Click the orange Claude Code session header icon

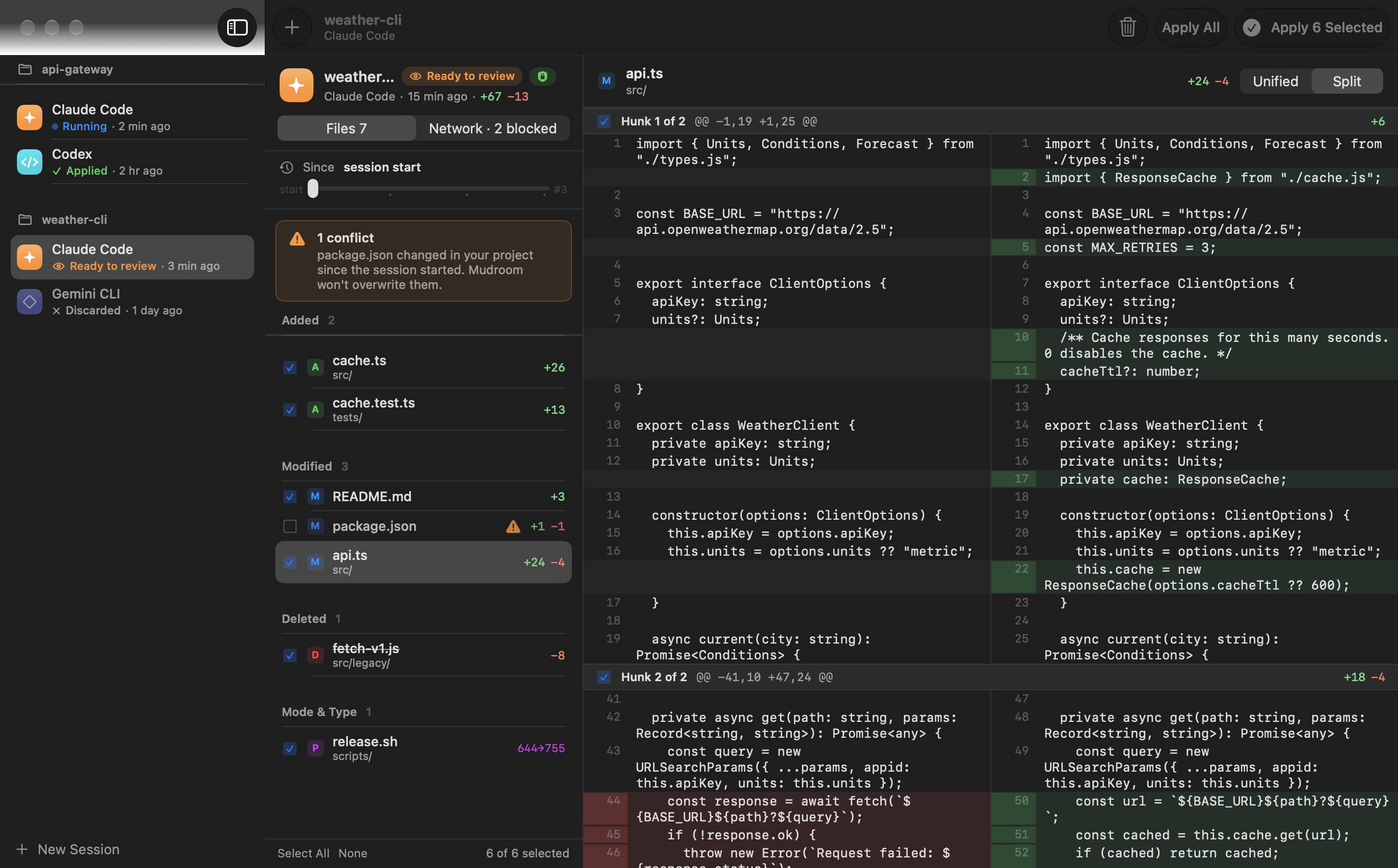point(297,85)
